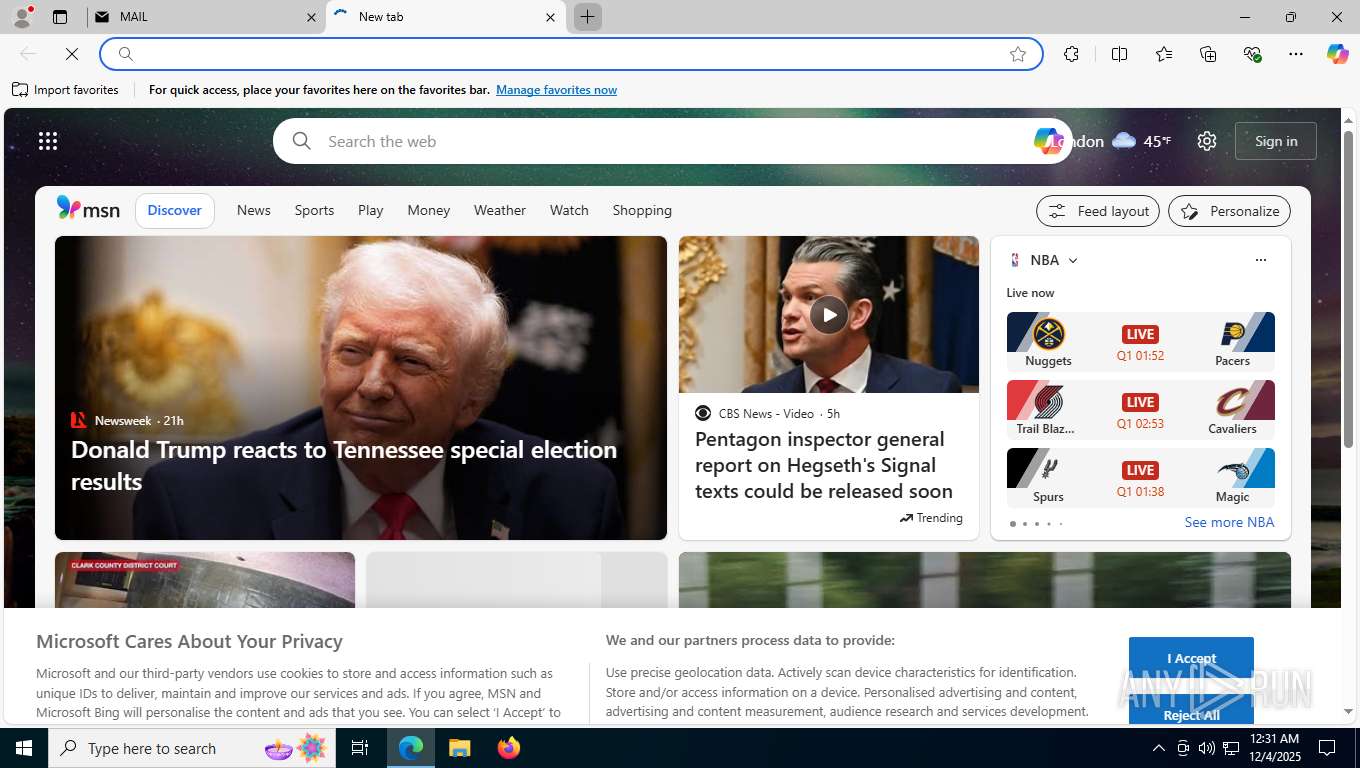Add this page to favorites star
The height and width of the screenshot is (768, 1360).
click(x=1018, y=54)
